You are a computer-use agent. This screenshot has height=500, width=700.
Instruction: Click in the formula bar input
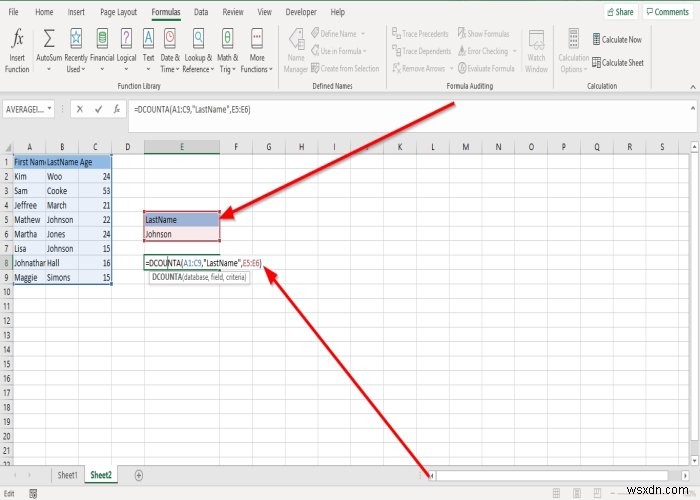408,116
